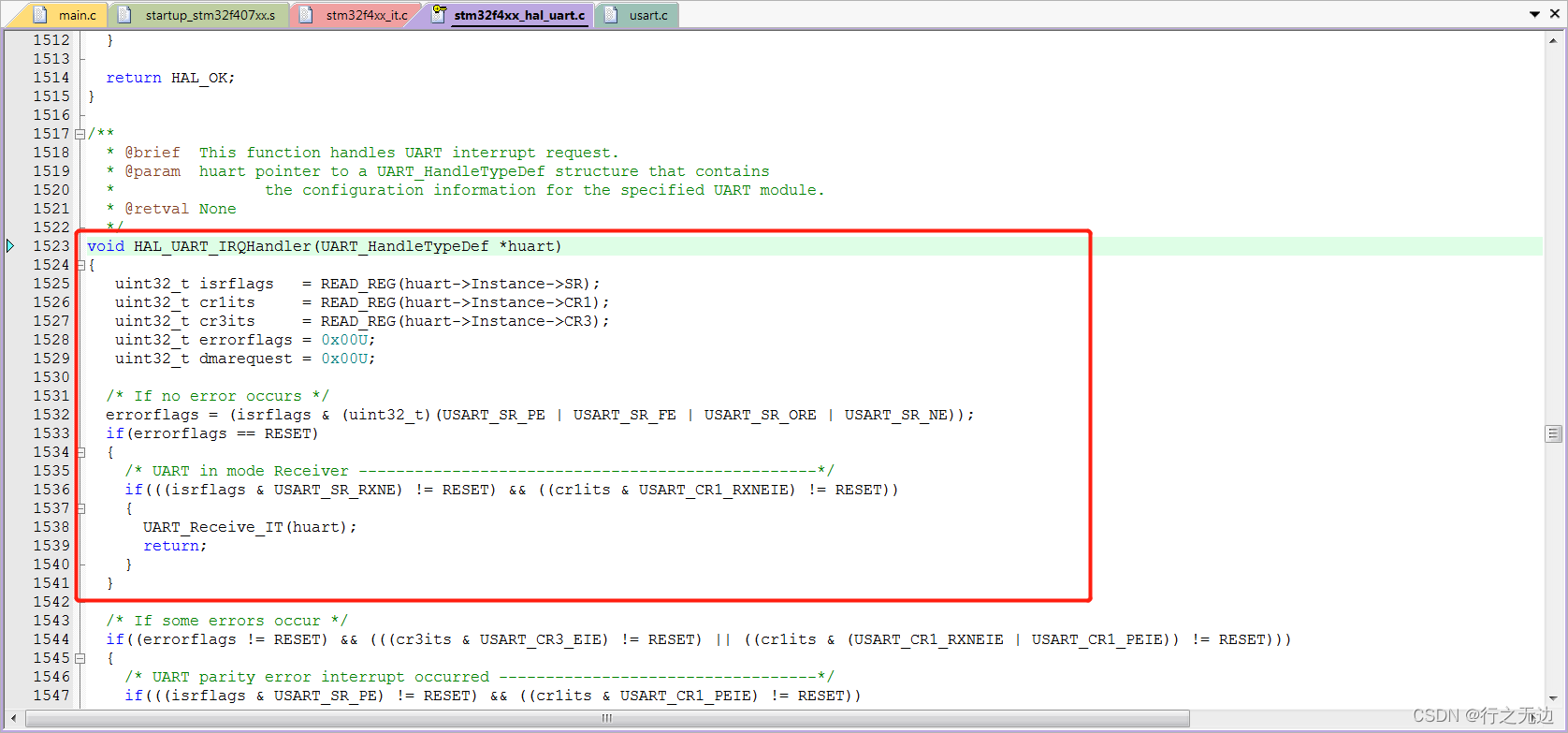1568x733 pixels.
Task: Close the active editor tab with the X
Action: (x=1554, y=14)
